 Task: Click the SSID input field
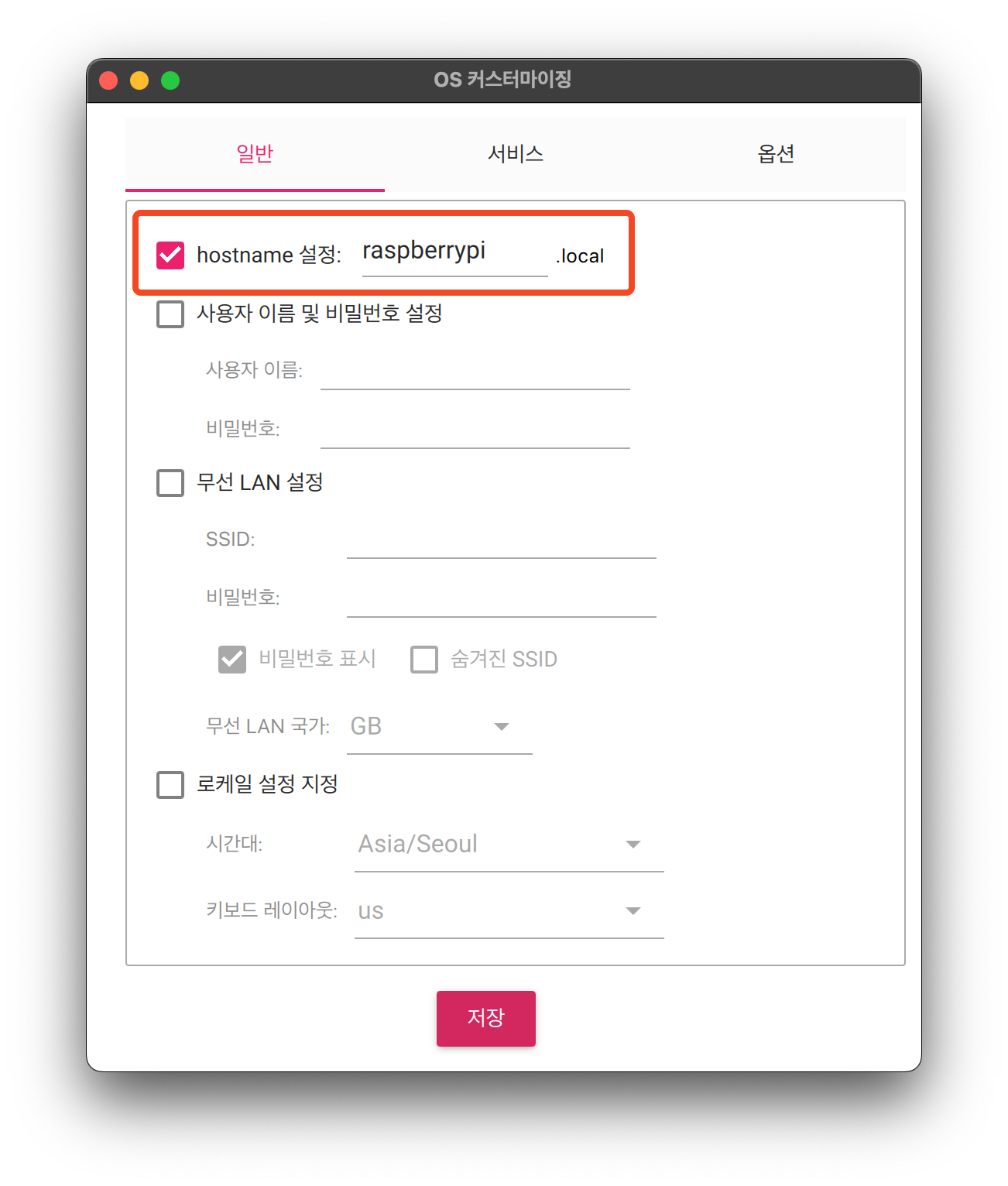click(x=501, y=539)
